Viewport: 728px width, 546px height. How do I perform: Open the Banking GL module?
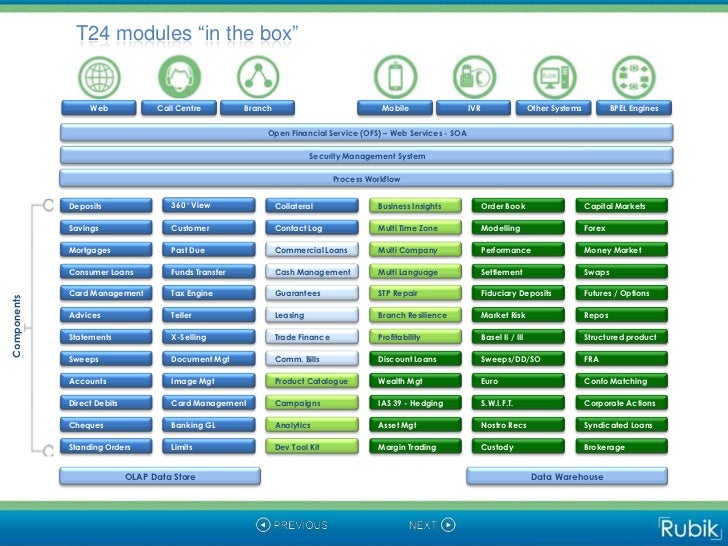[209, 425]
